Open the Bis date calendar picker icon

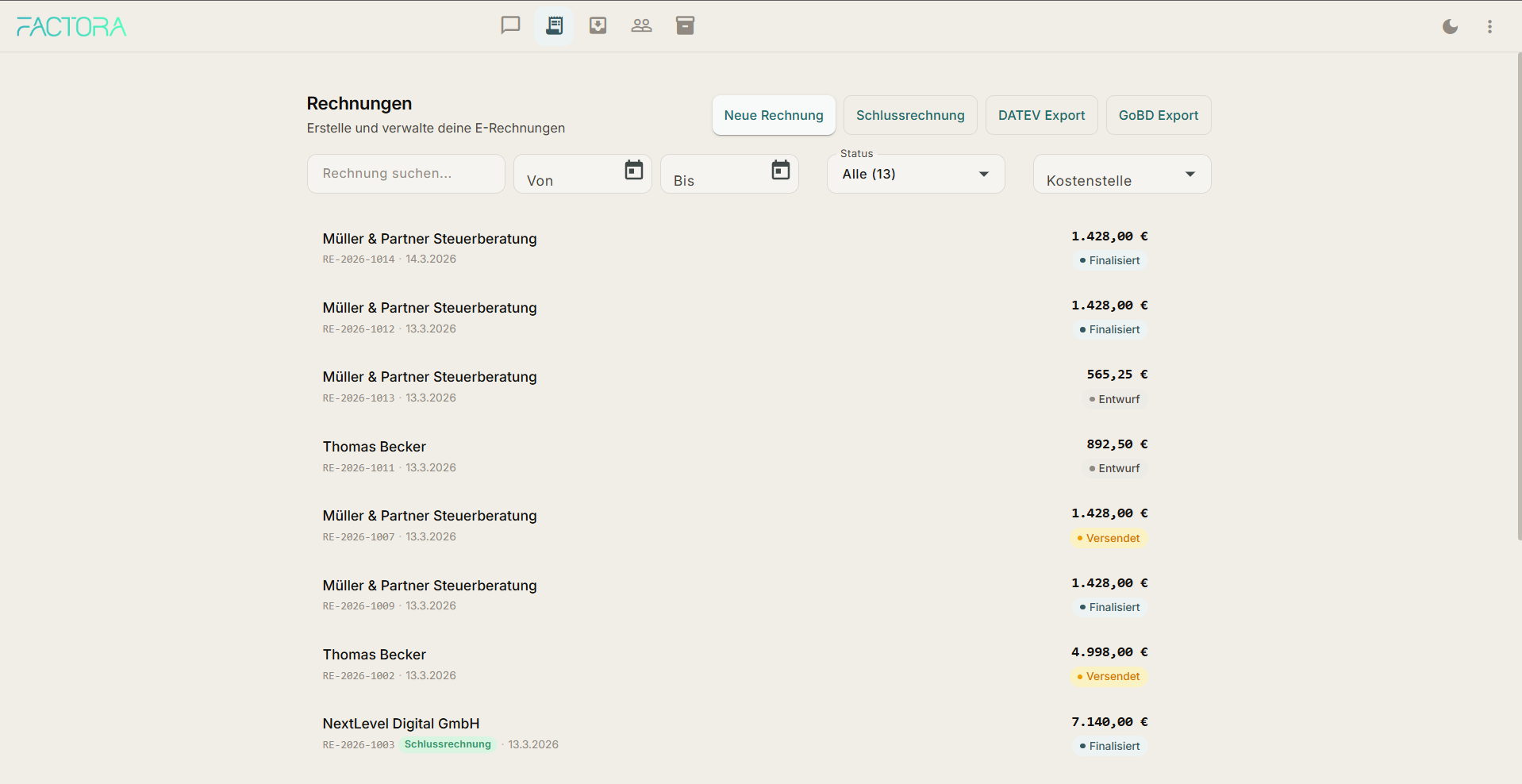pos(780,170)
